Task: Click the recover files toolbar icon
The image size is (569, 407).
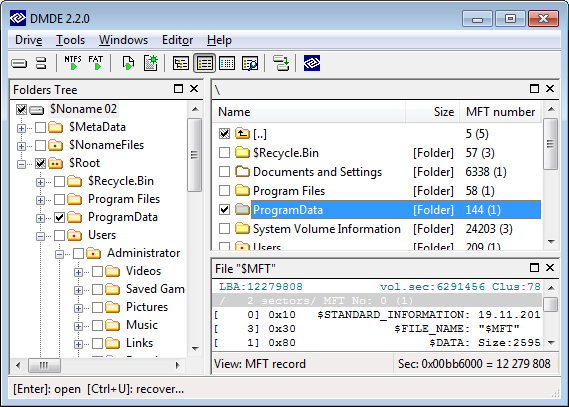Action: pos(281,63)
